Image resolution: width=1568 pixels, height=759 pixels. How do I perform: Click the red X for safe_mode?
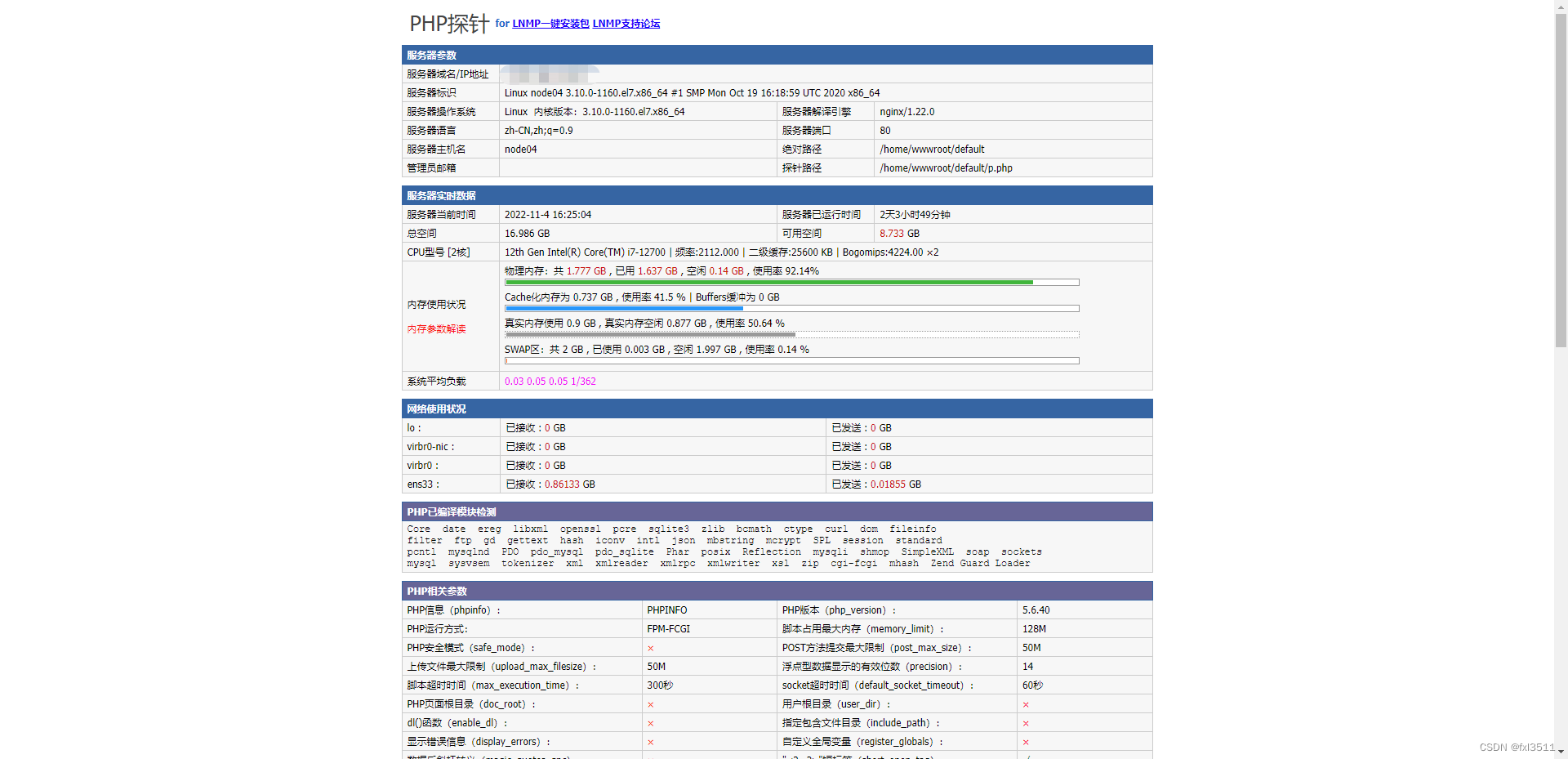point(651,649)
